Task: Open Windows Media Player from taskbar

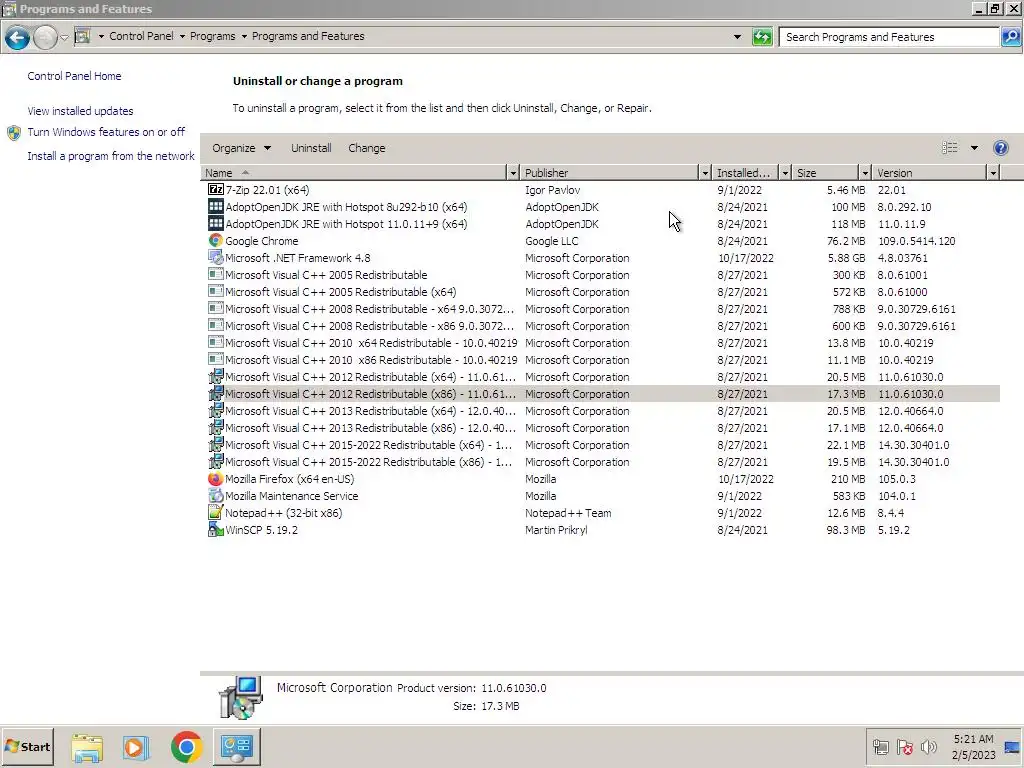Action: (136, 747)
